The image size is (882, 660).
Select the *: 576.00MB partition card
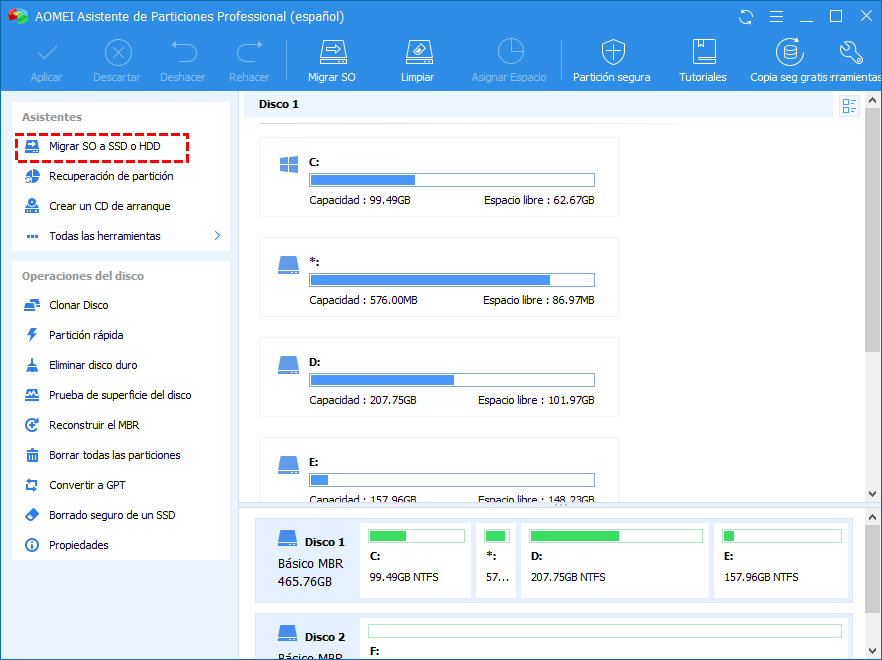click(x=439, y=277)
